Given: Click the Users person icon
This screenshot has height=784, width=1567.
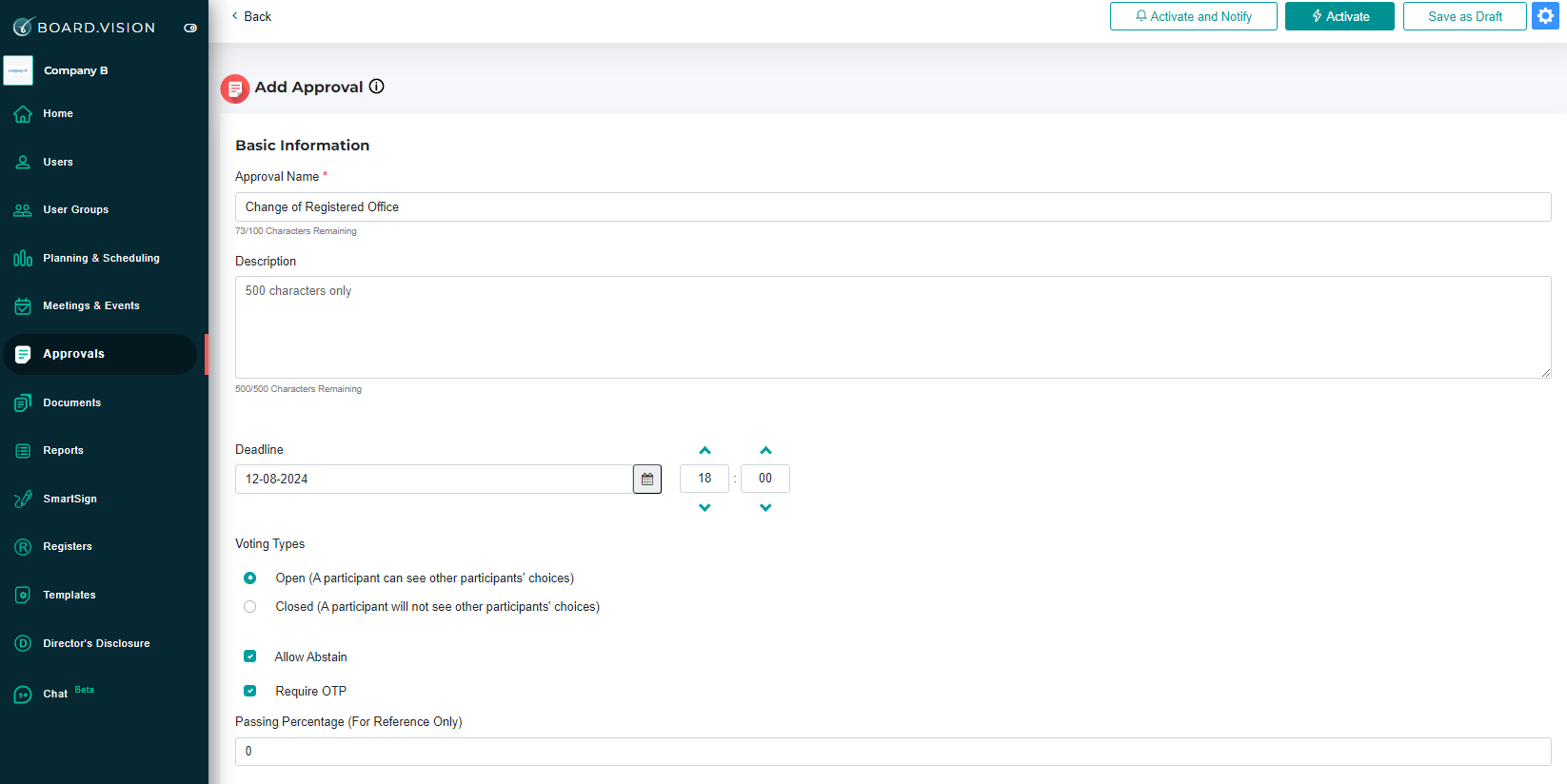Looking at the screenshot, I should pyautogui.click(x=23, y=162).
